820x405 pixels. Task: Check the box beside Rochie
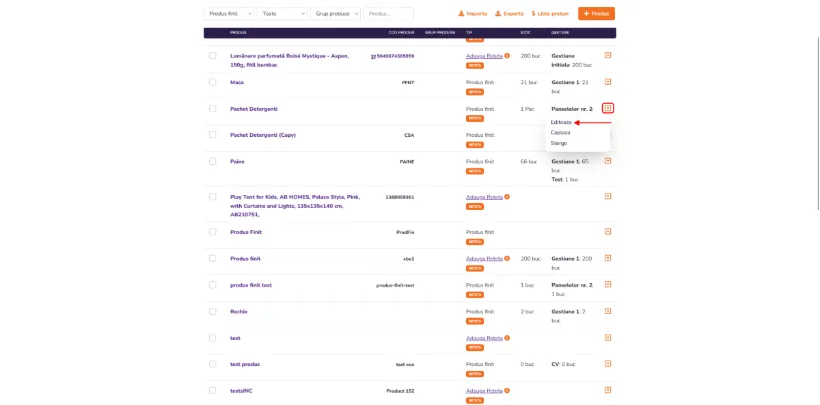[212, 311]
